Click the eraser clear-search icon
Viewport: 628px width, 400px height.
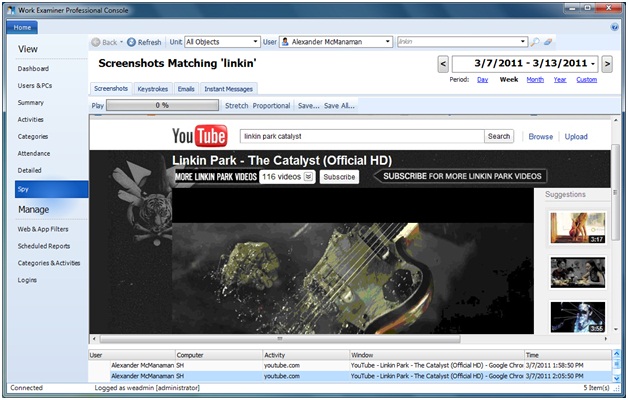pyautogui.click(x=548, y=42)
